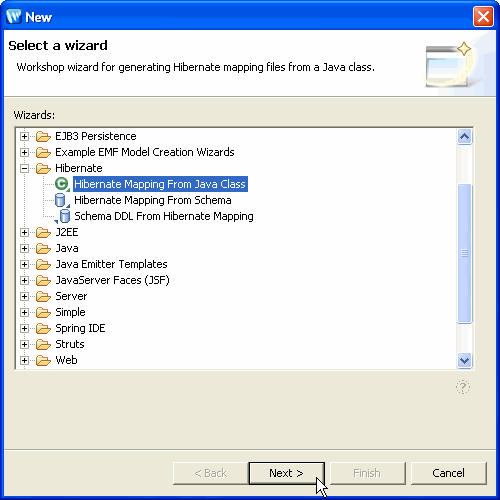
Task: Expand the JavaServer Faces (JSF) category
Action: [x=24, y=280]
